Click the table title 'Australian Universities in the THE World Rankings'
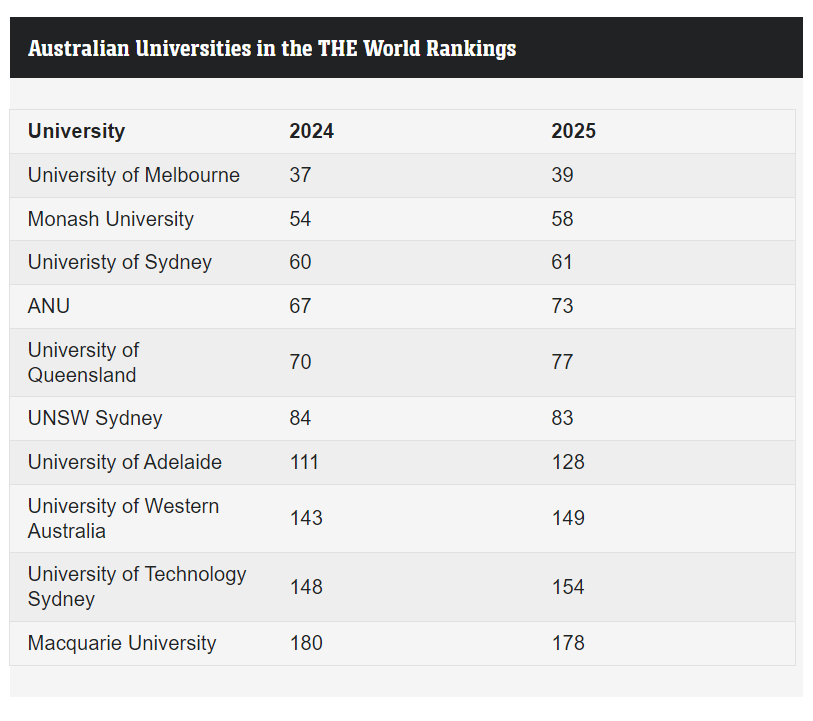 pyautogui.click(x=272, y=48)
